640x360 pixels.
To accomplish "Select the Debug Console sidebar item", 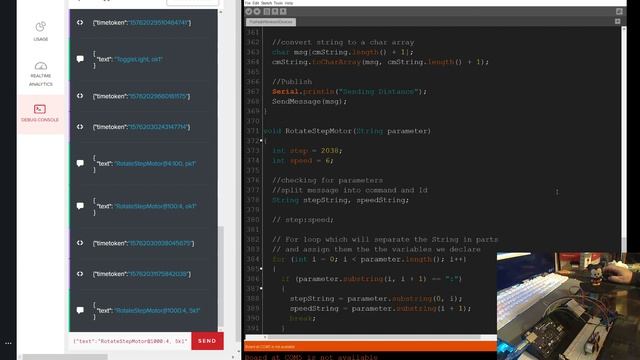I will pyautogui.click(x=40, y=113).
